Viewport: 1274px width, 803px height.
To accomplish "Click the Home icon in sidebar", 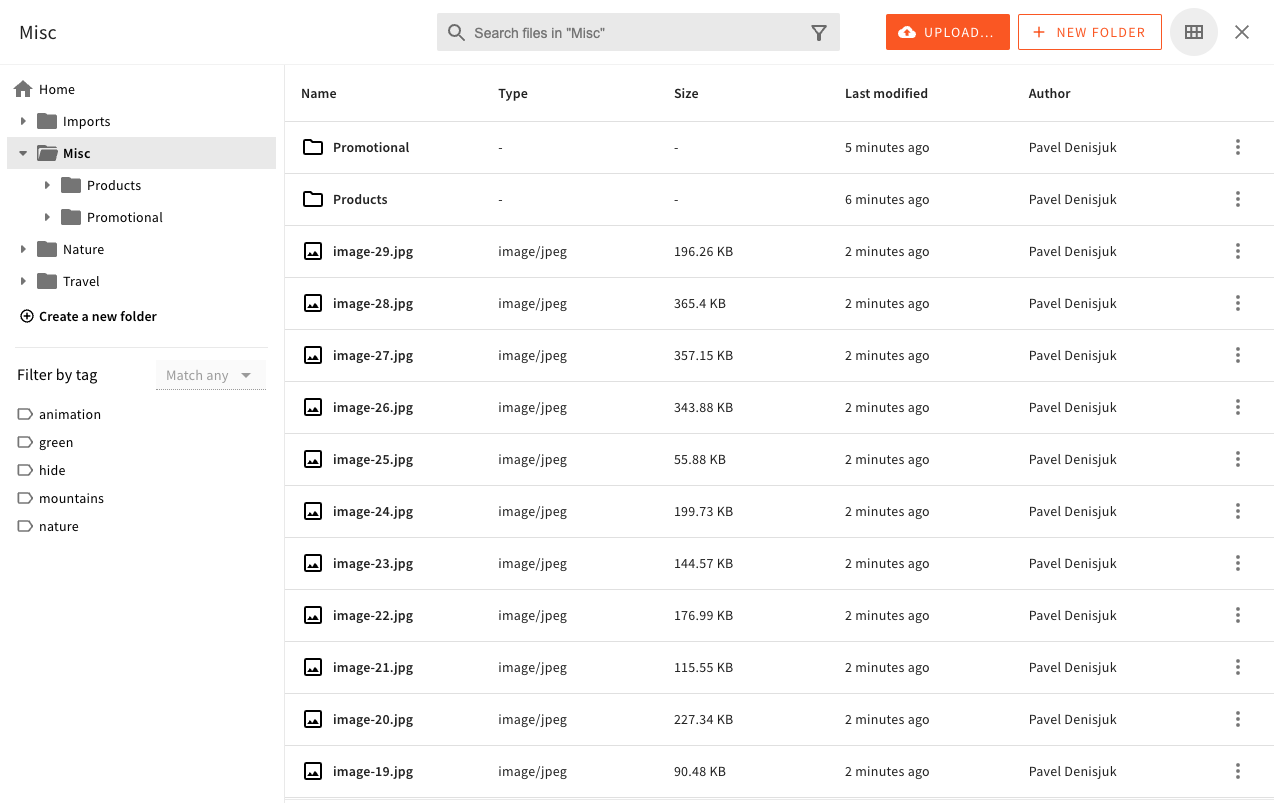I will [x=23, y=89].
